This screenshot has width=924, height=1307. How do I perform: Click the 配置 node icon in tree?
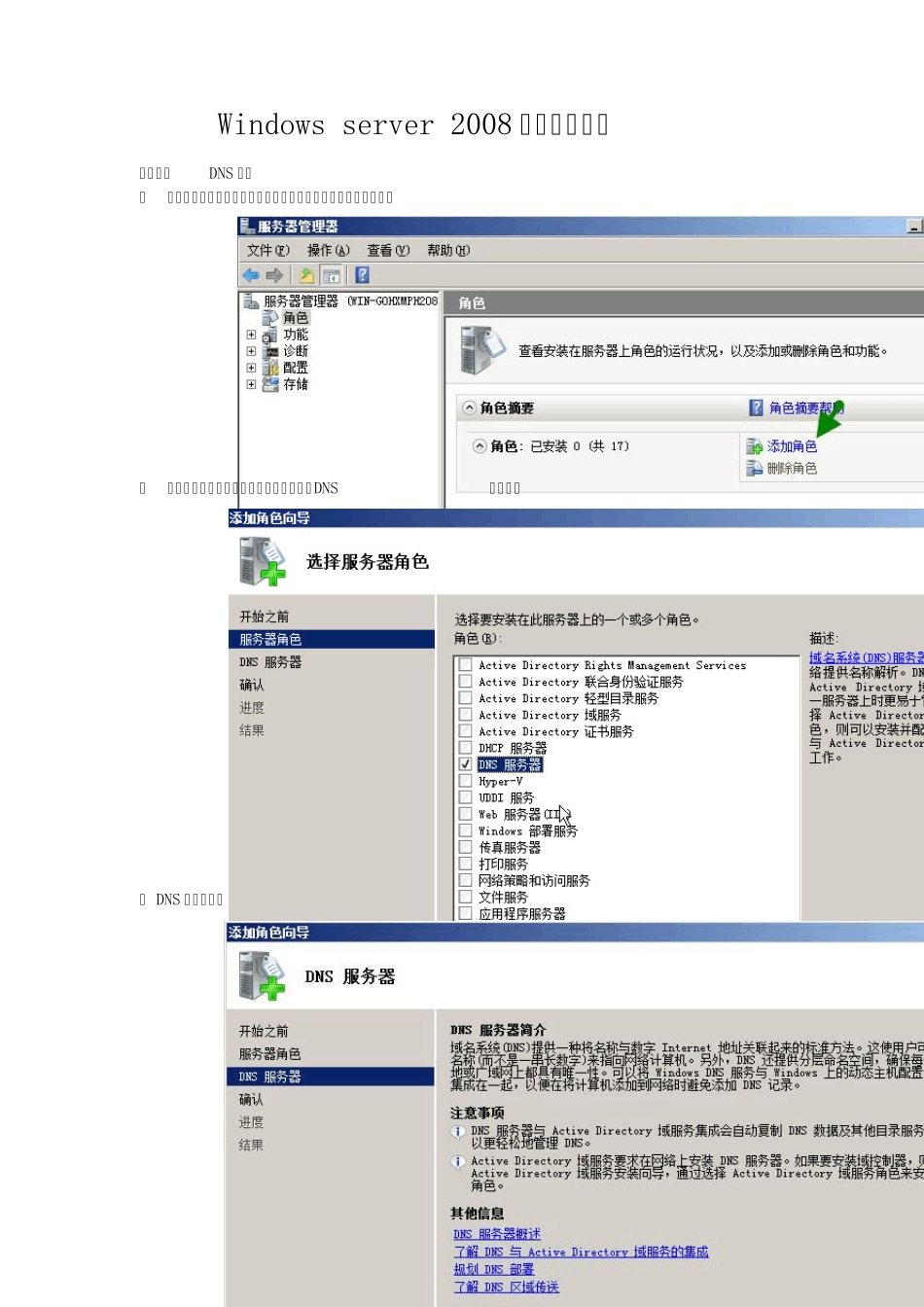click(270, 368)
